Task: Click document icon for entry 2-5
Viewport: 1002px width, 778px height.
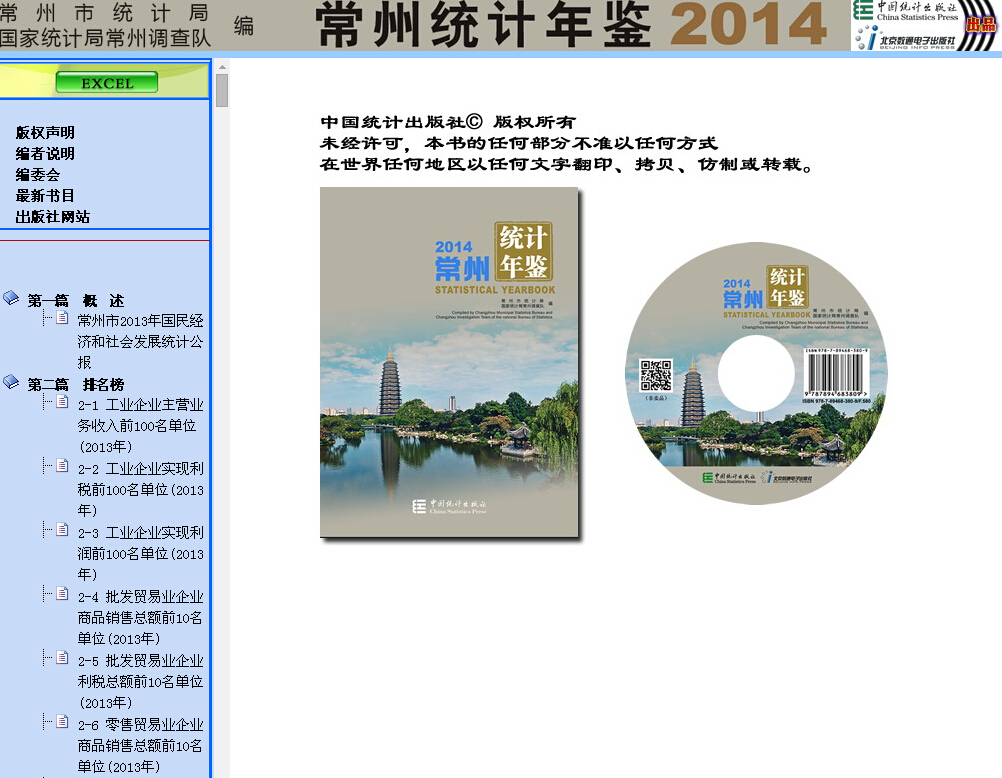Action: 62,657
